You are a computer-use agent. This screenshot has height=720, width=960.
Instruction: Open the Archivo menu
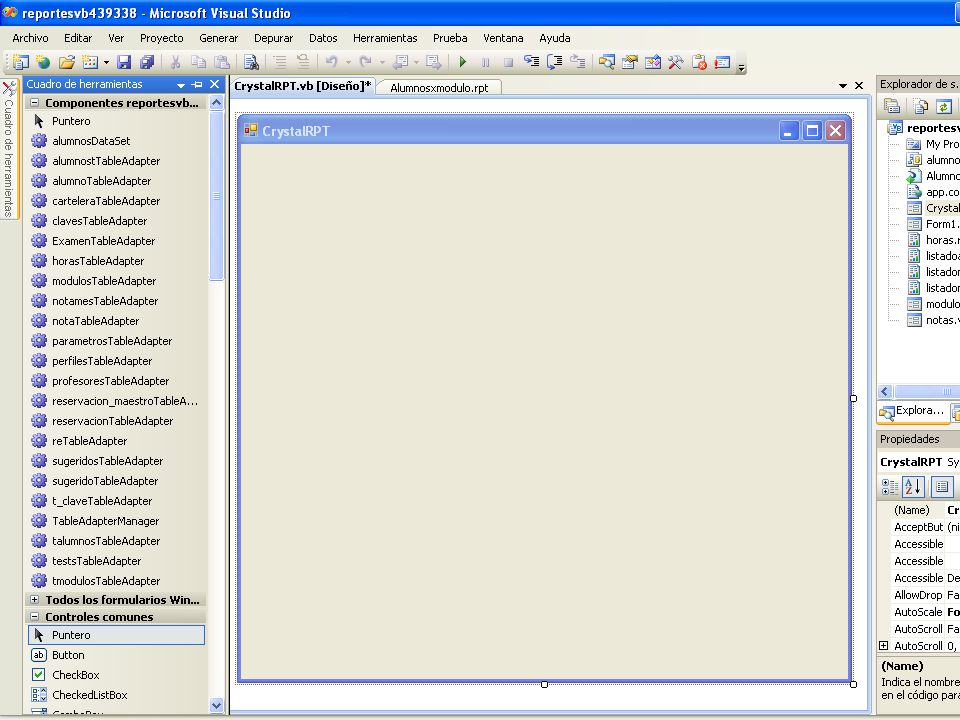(x=30, y=38)
